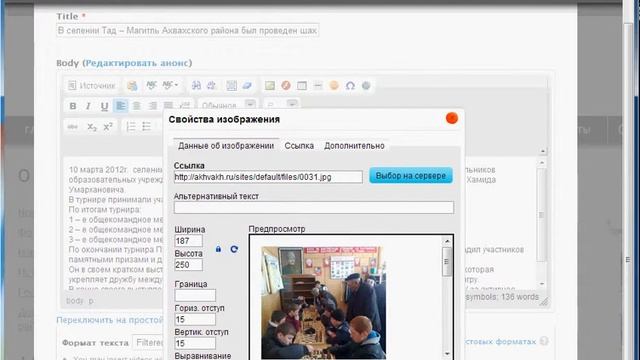This screenshot has width=640, height=360.
Task: Click Выбор на сервере button
Action: point(411,176)
